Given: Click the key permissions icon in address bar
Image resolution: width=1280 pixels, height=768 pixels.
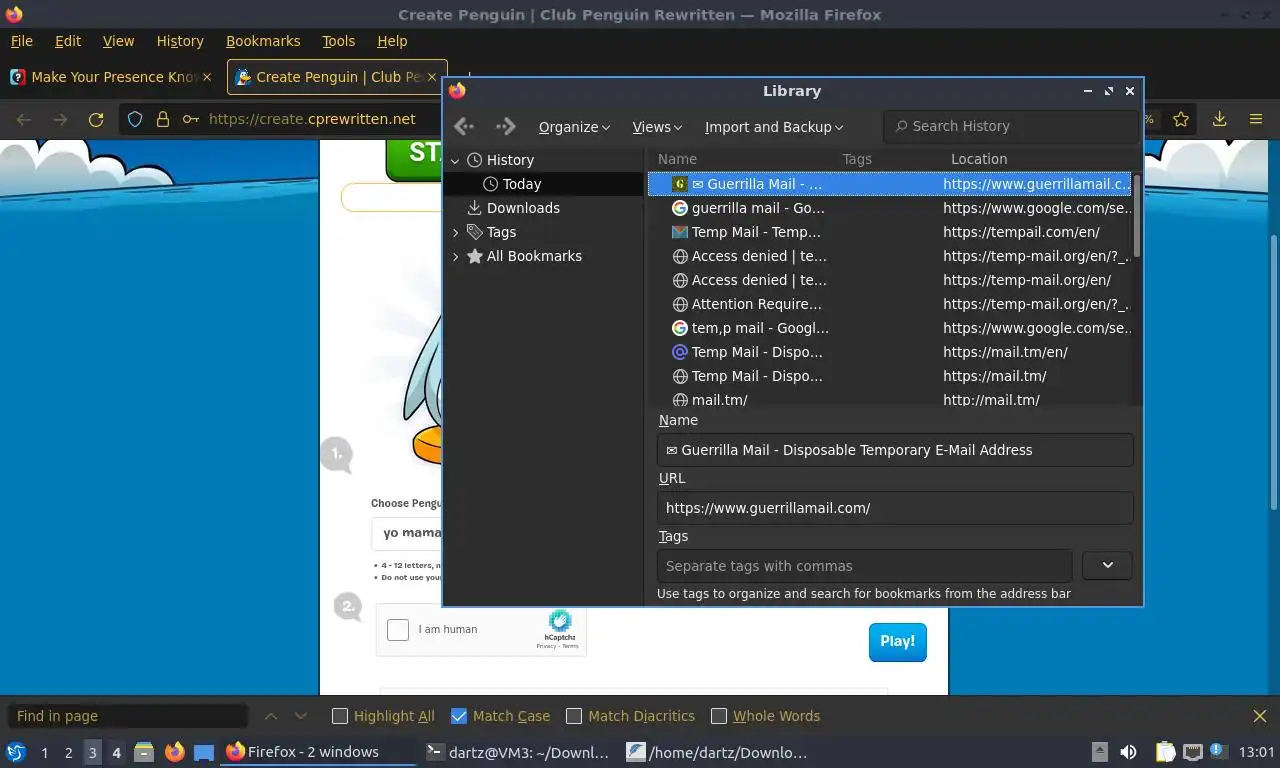Looking at the screenshot, I should click(191, 119).
